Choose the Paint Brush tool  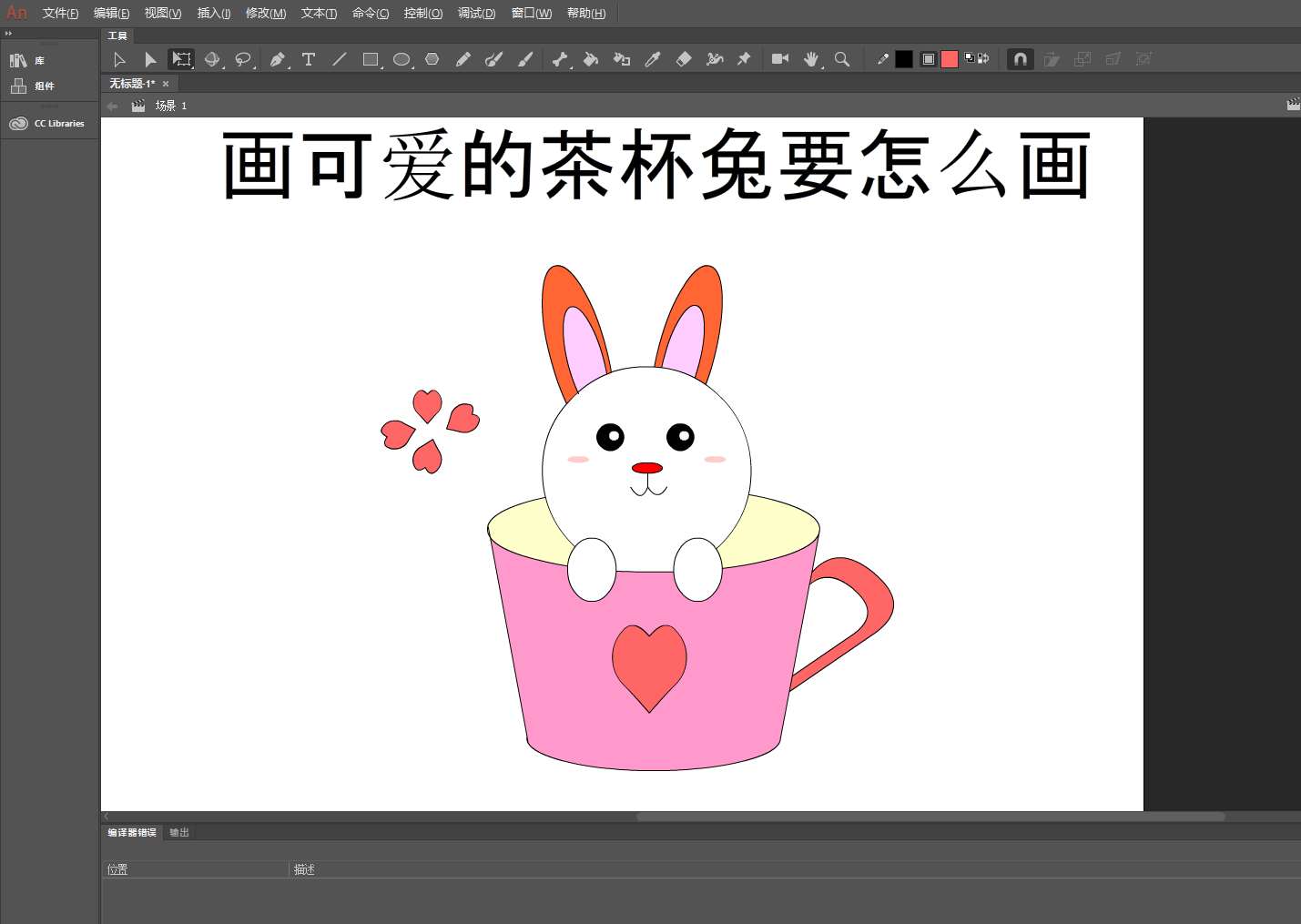(x=494, y=59)
